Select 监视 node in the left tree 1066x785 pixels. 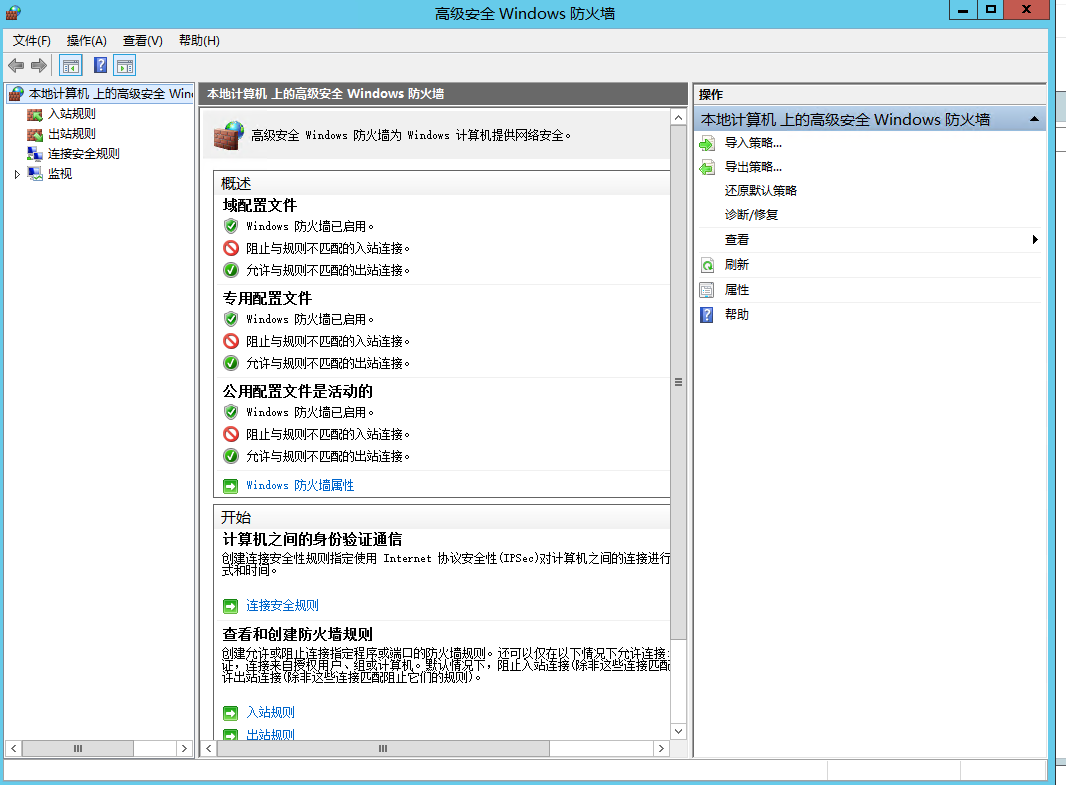click(60, 174)
